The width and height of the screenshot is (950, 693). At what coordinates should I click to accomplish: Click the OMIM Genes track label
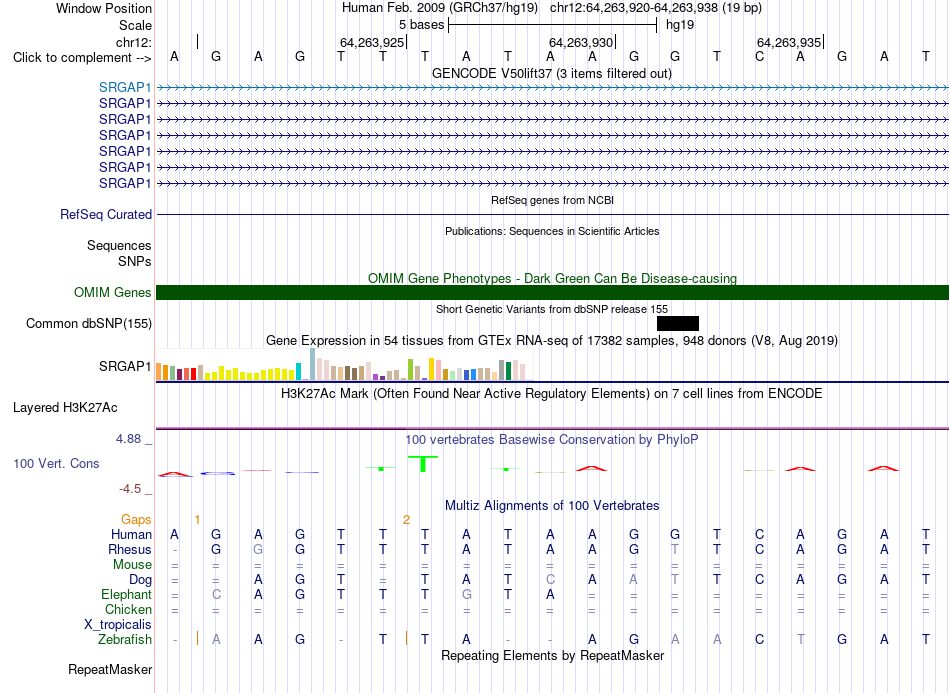[x=113, y=293]
